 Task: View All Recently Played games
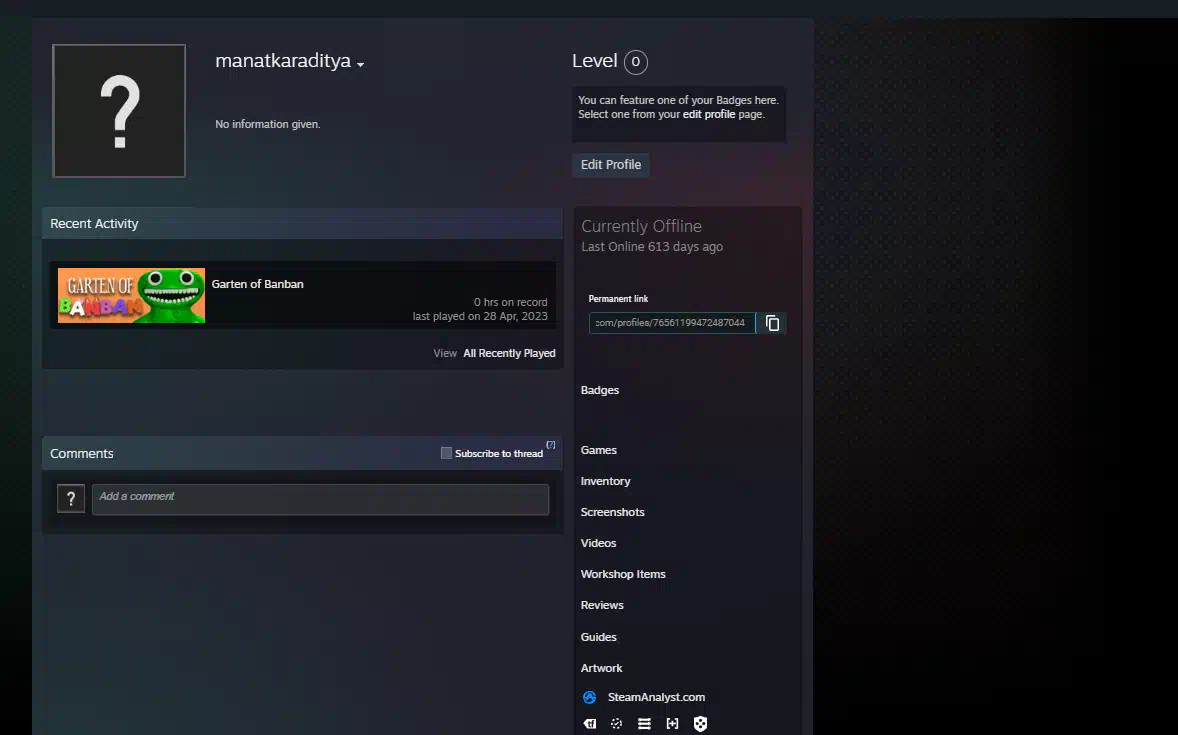pos(509,353)
